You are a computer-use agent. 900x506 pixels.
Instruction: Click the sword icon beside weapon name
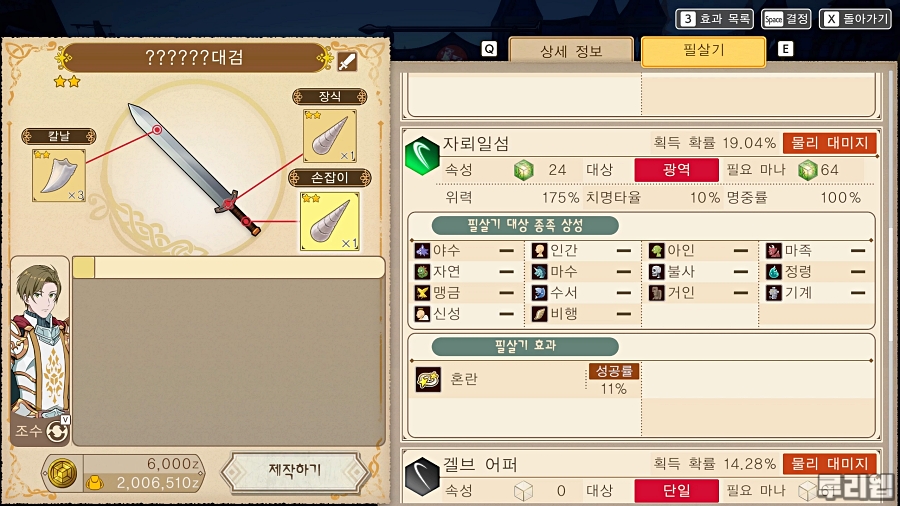click(x=347, y=61)
